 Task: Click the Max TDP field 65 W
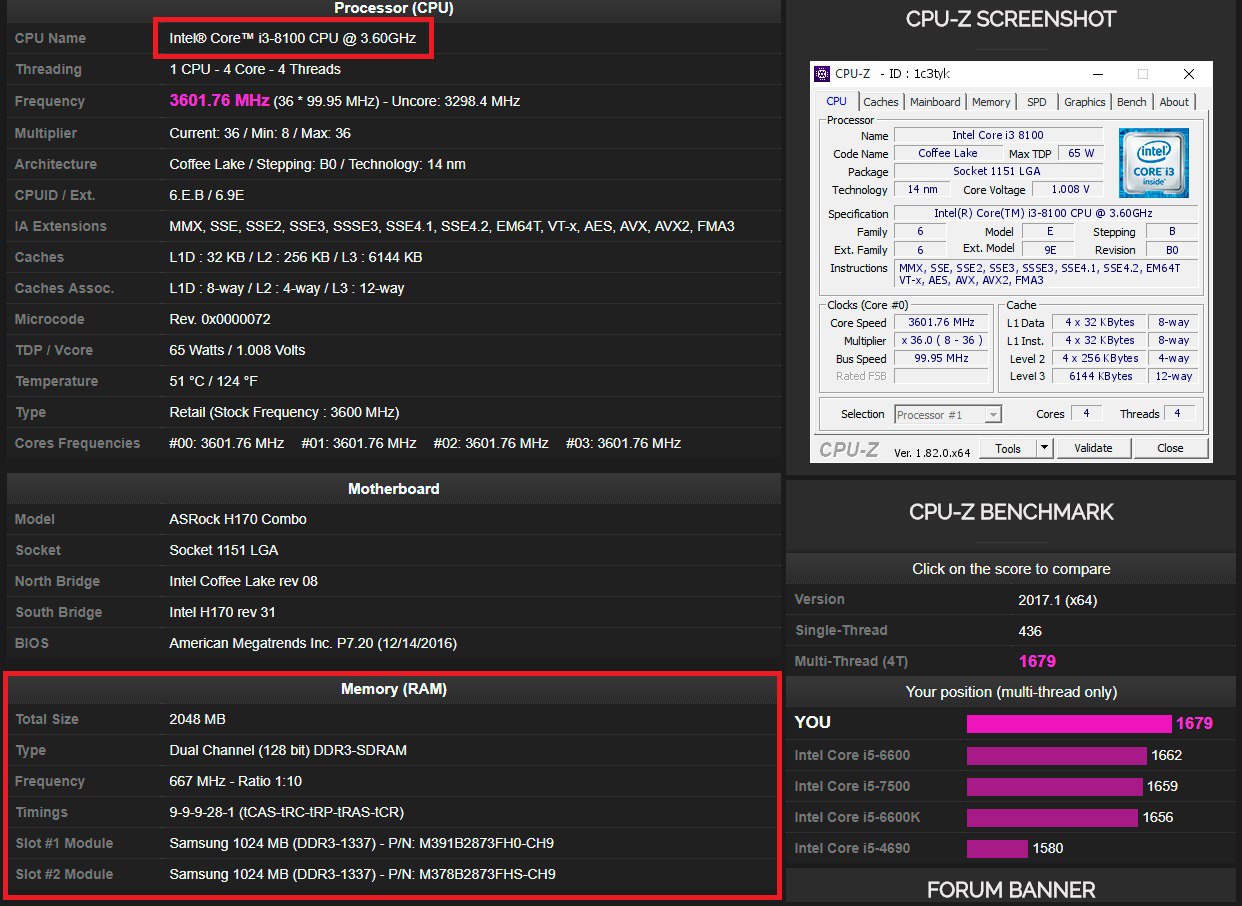1080,153
